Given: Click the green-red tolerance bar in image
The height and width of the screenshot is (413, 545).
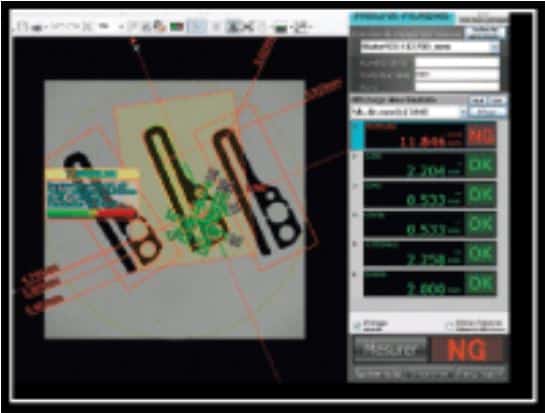Looking at the screenshot, I should coord(91,213).
